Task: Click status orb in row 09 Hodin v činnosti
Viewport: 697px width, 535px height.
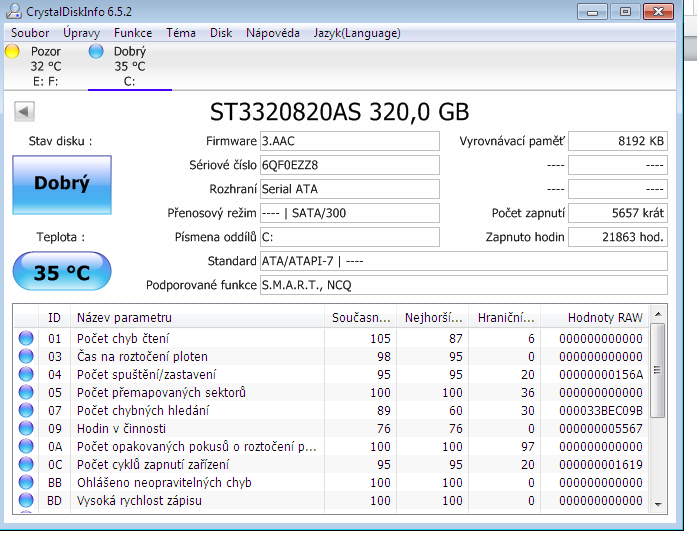Action: (x=26, y=428)
